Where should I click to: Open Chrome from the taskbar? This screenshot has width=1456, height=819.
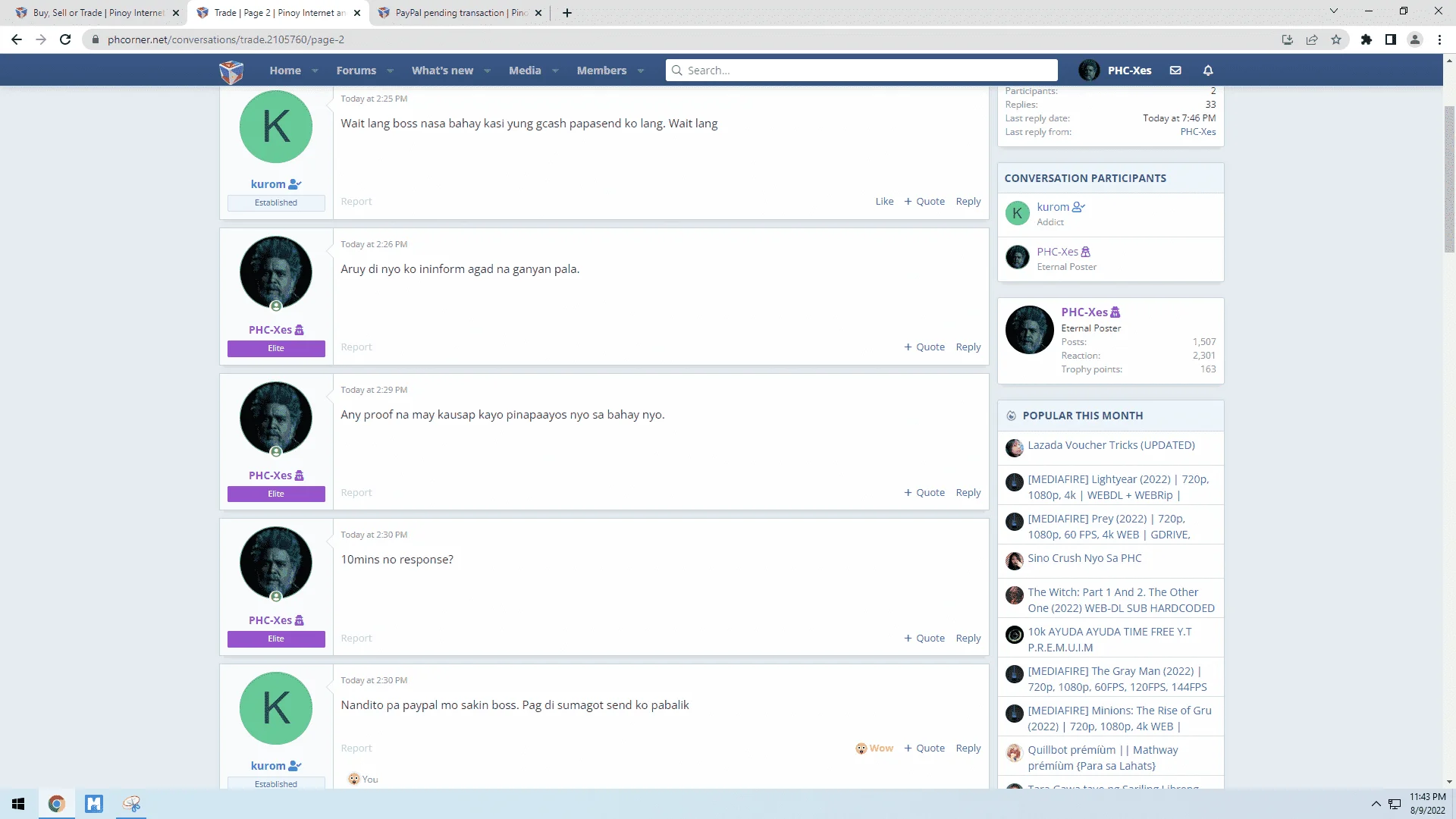point(56,804)
